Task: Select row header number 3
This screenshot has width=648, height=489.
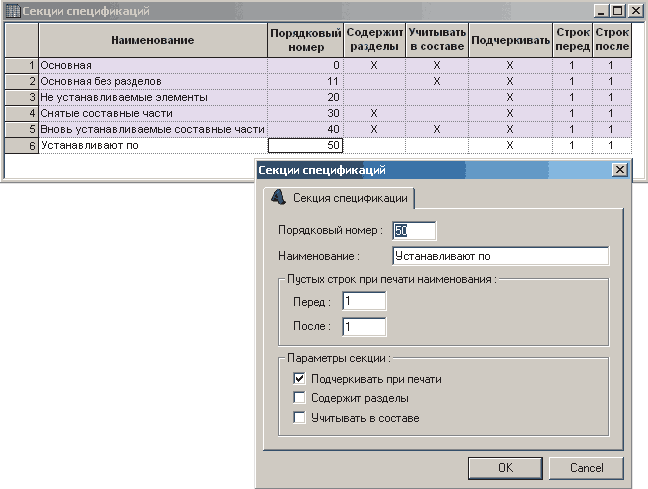Action: (x=21, y=98)
